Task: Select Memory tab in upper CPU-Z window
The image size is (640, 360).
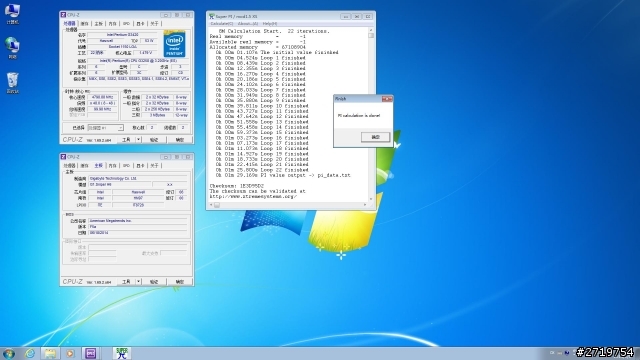Action: (113, 24)
